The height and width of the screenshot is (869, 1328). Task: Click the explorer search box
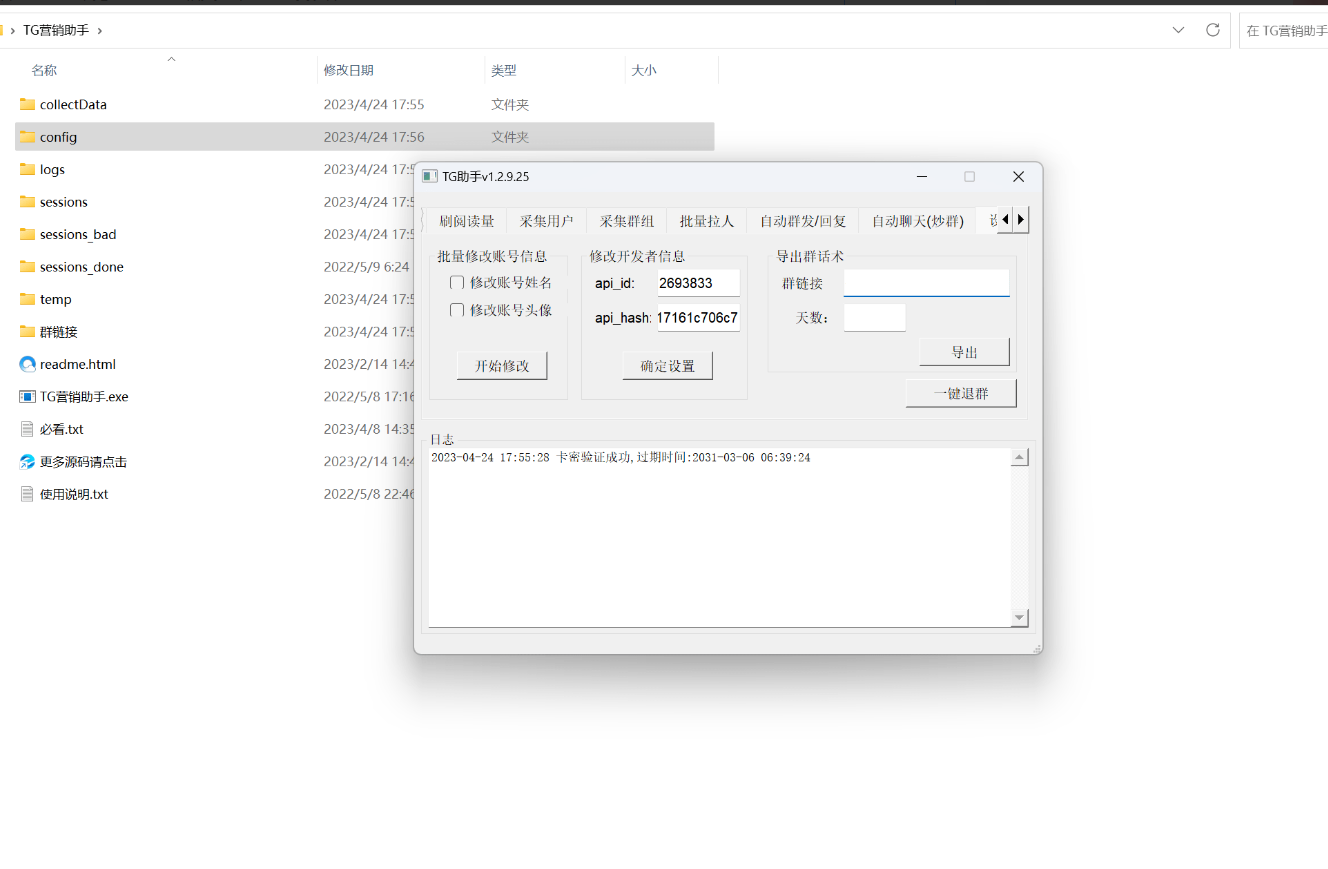pyautogui.click(x=1284, y=30)
